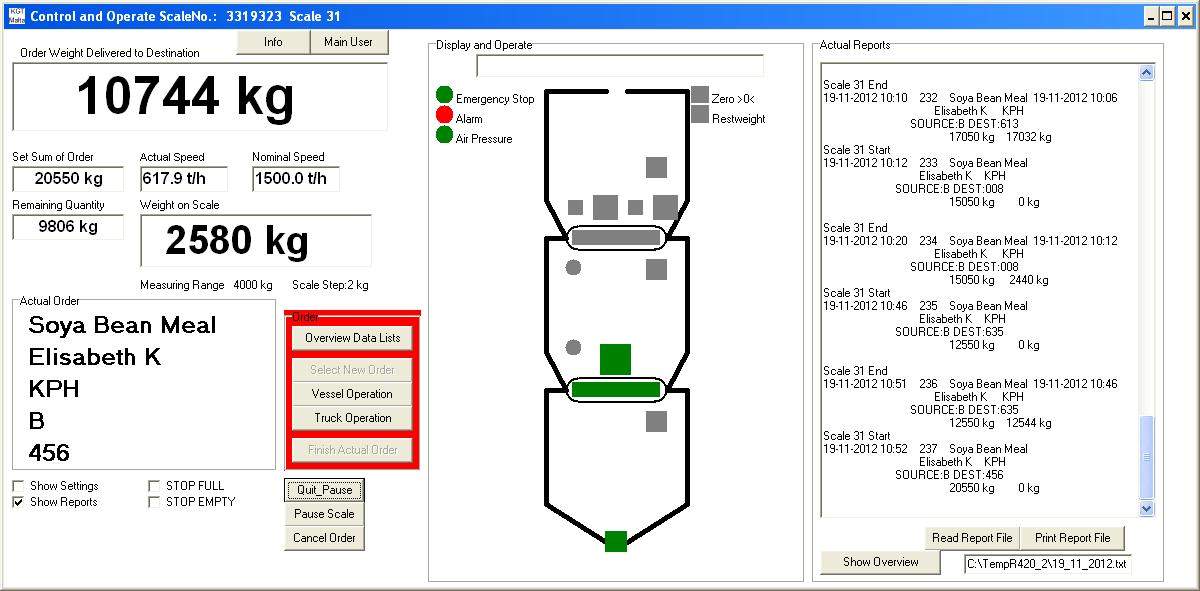
Task: Click green outlet square at hopper bottom
Action: (x=616, y=541)
